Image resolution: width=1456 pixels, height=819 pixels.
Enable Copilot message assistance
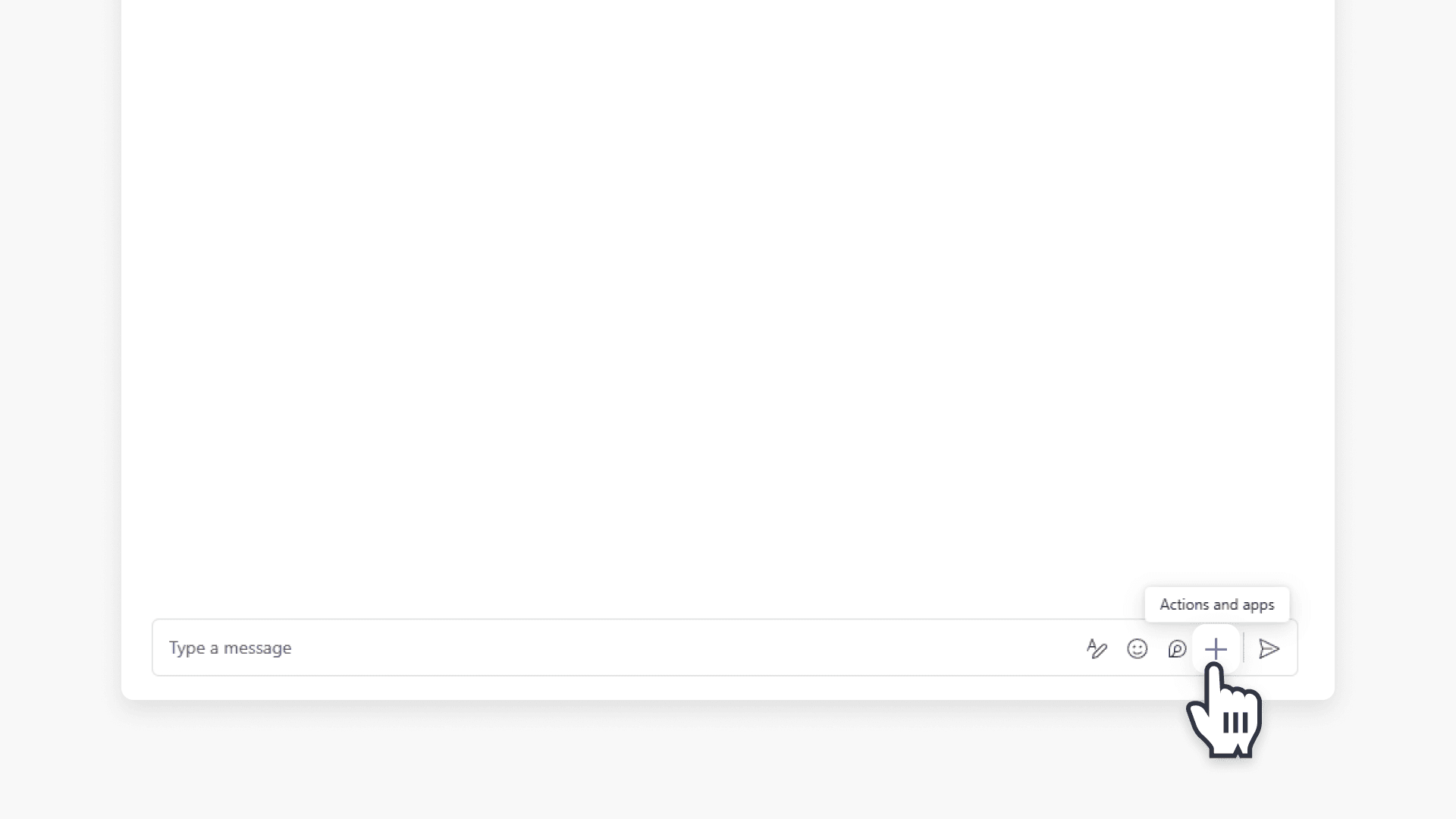coord(1177,650)
